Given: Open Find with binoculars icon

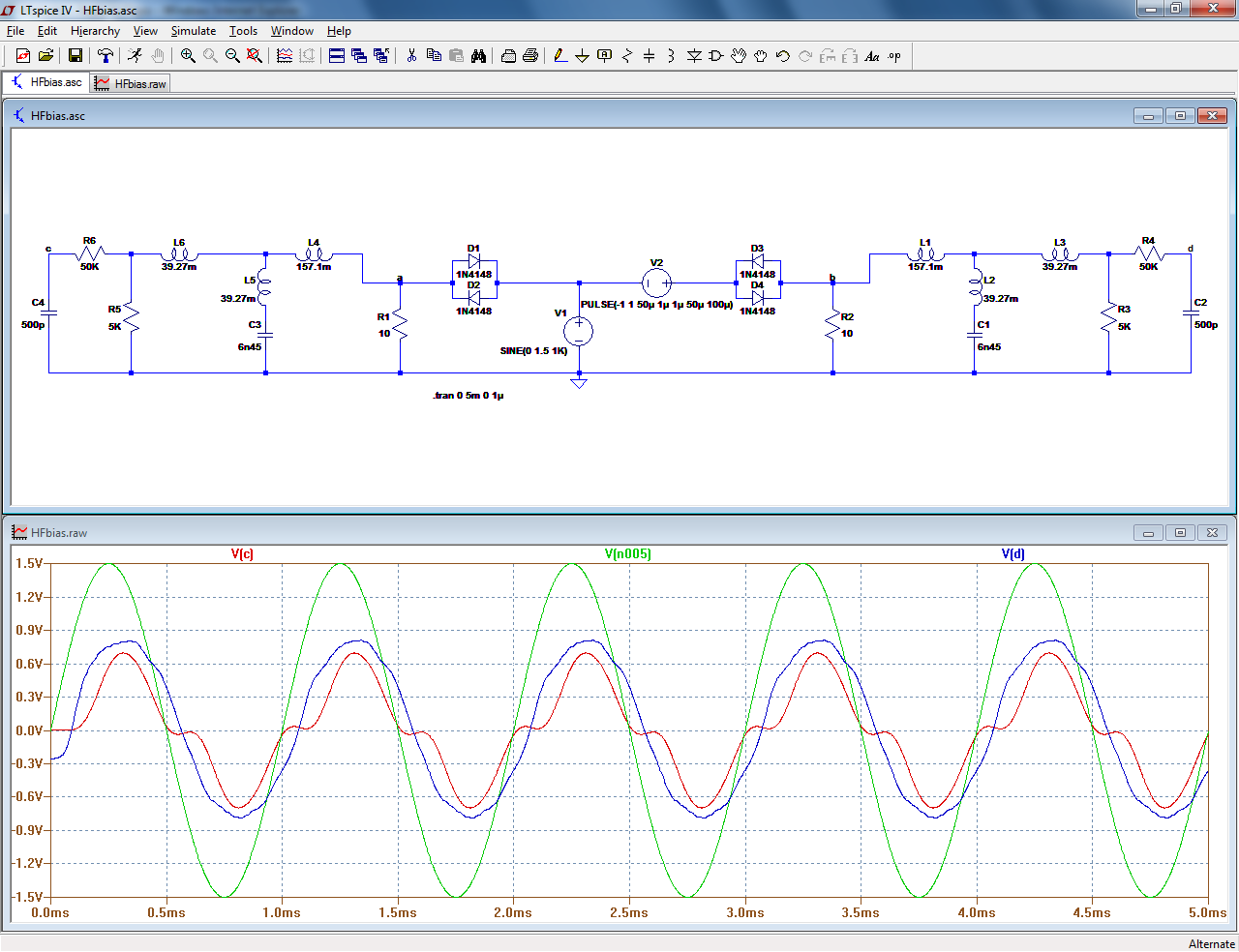Looking at the screenshot, I should (x=478, y=56).
